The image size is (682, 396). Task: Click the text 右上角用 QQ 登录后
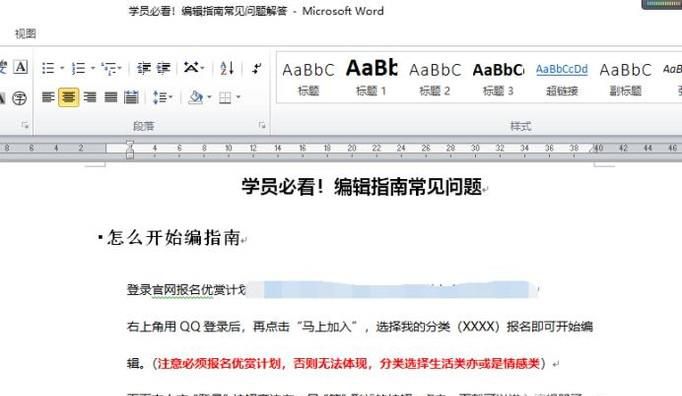tap(183, 326)
